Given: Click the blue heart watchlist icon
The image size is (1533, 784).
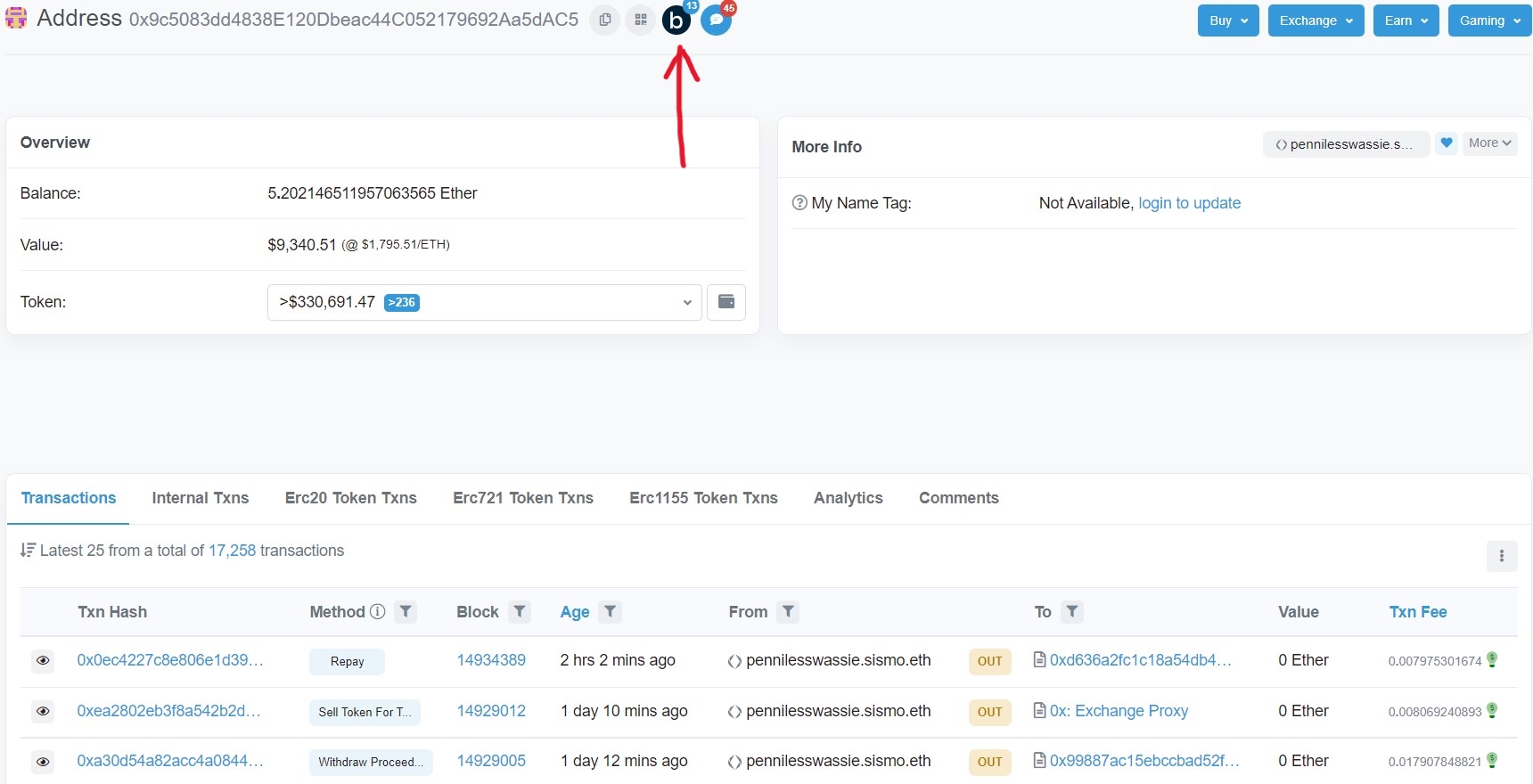Looking at the screenshot, I should click(x=1447, y=143).
